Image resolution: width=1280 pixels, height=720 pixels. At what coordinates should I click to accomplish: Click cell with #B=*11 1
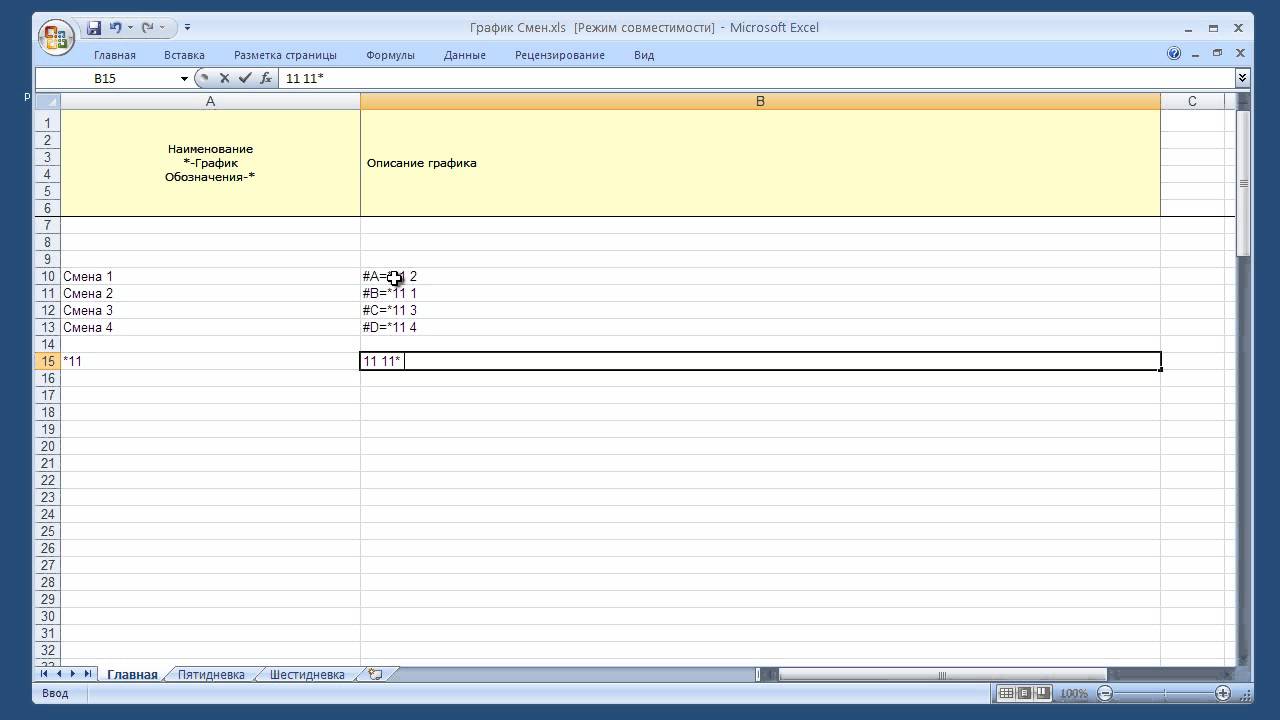point(760,294)
